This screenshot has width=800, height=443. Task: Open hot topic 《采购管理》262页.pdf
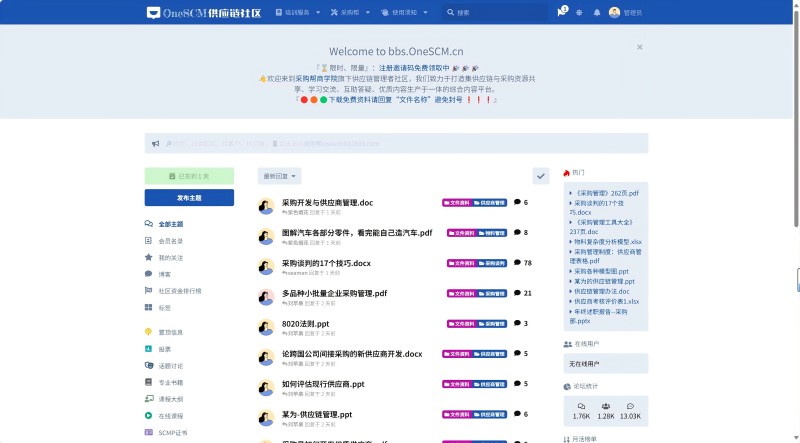point(607,193)
